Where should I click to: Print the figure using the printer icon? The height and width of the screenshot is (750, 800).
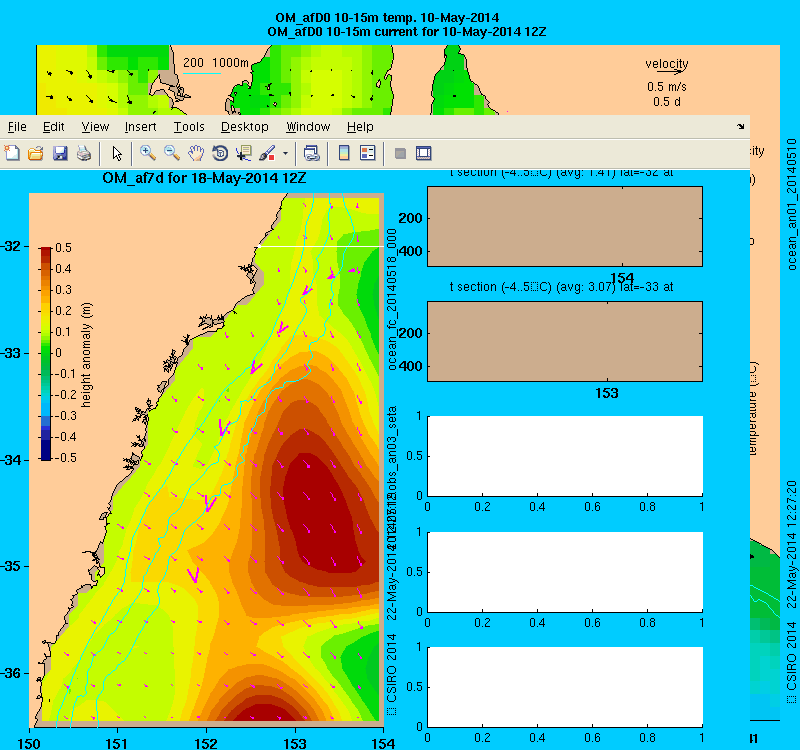click(x=84, y=153)
